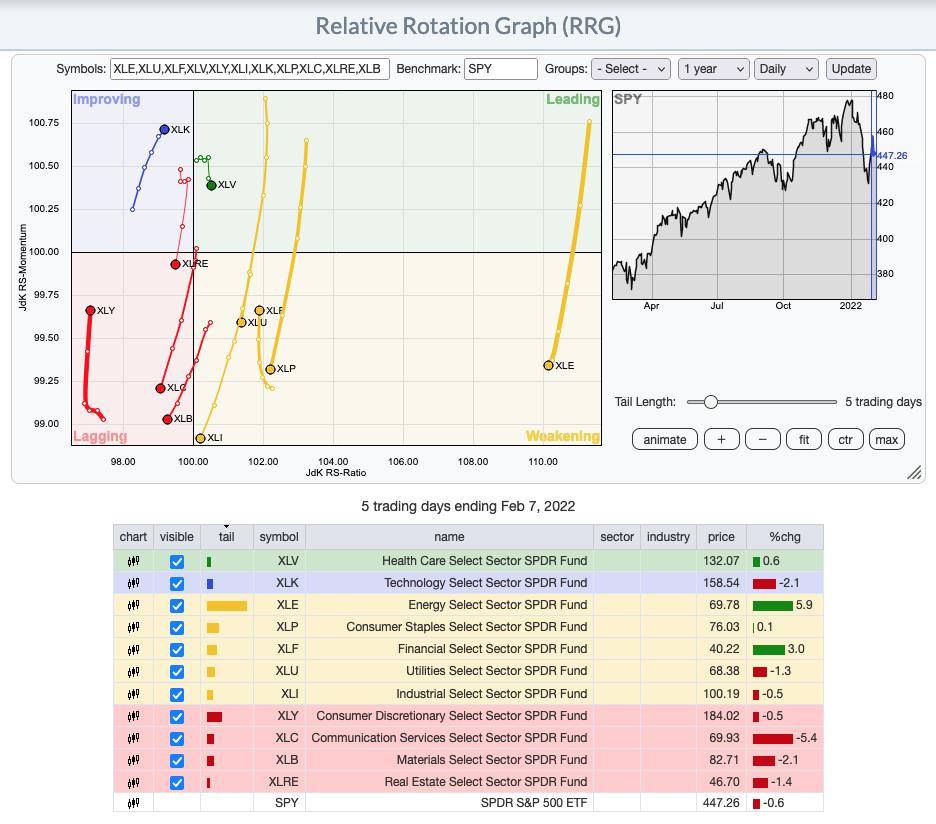Select the XLK point on the graph
Viewport: 936px width, 824px height.
point(164,130)
